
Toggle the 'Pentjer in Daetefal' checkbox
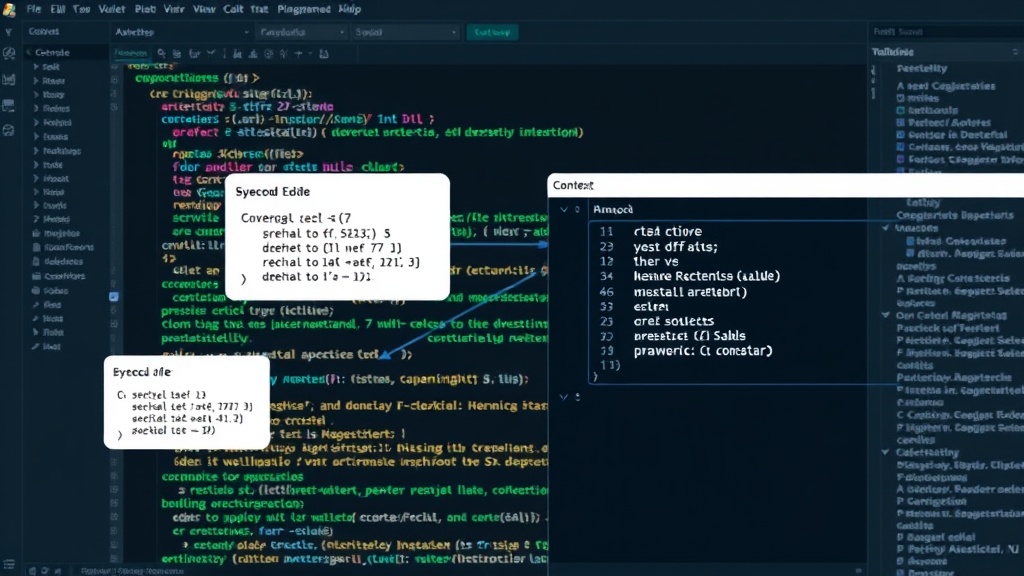pyautogui.click(x=901, y=135)
